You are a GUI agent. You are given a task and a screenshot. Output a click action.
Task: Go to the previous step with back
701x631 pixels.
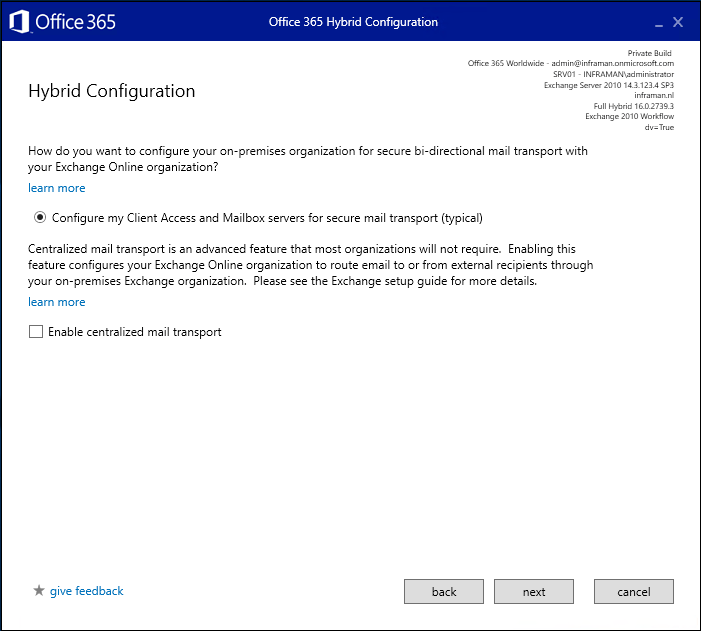pyautogui.click(x=444, y=592)
